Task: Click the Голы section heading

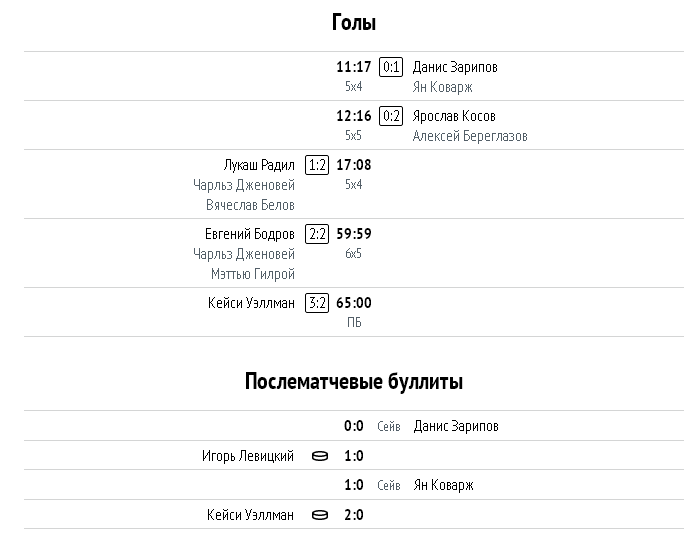Action: (x=354, y=22)
